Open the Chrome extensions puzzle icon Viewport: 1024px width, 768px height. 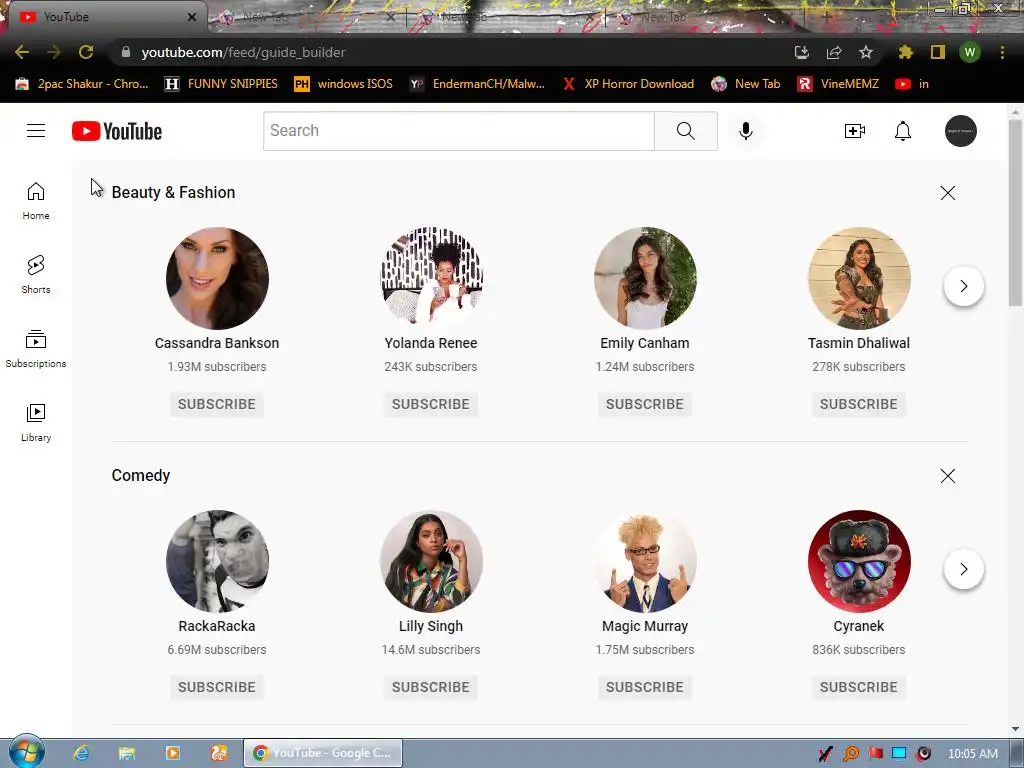click(x=905, y=52)
